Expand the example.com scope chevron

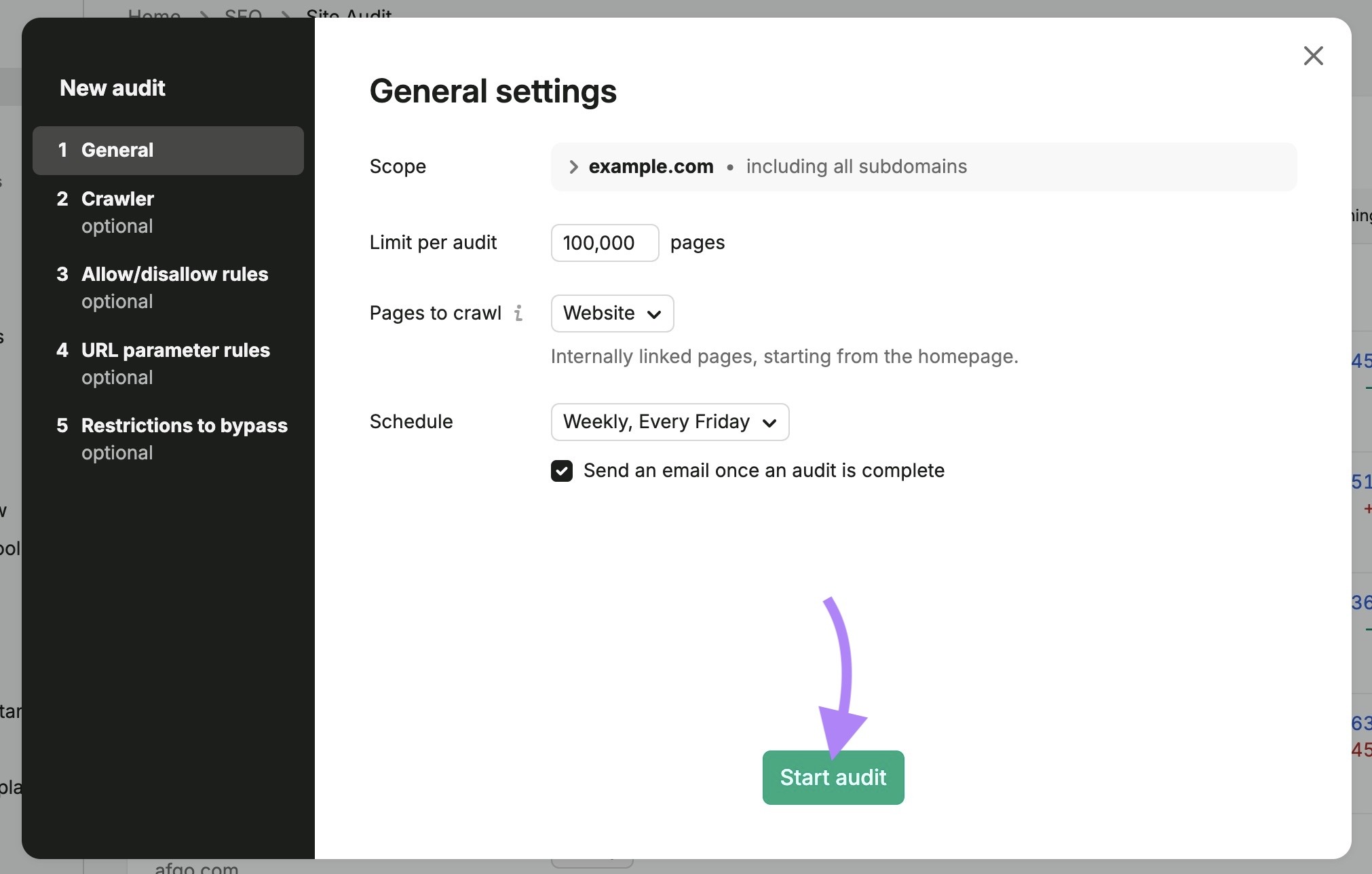coord(573,167)
